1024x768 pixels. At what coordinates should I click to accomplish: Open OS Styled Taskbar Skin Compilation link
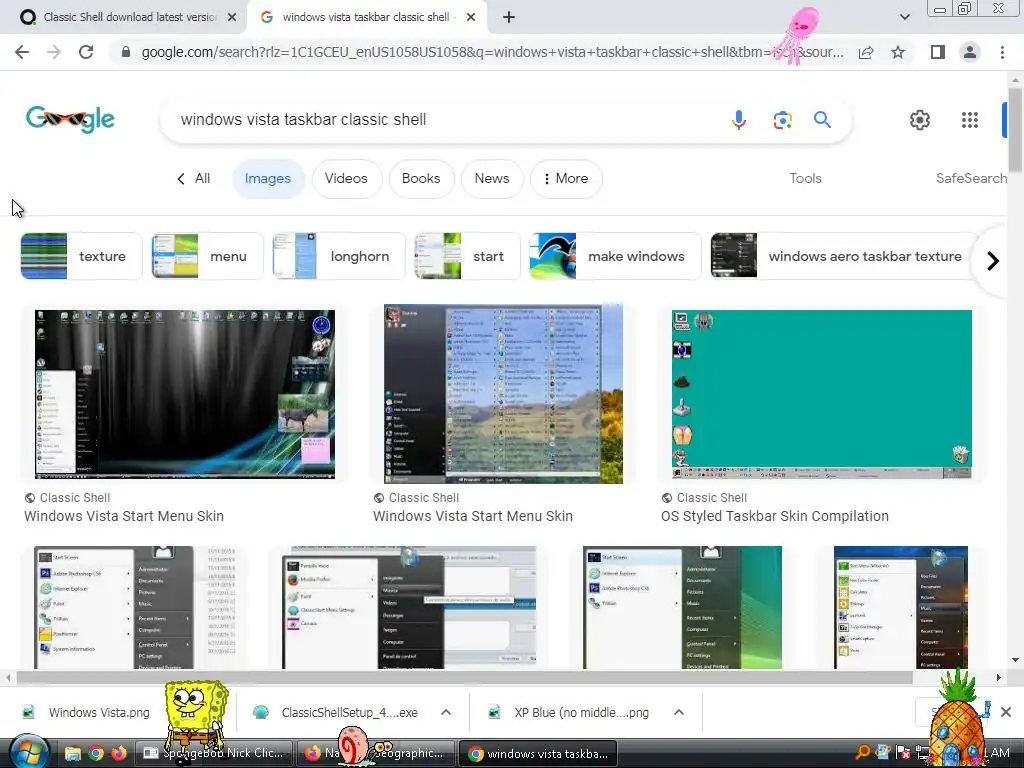[775, 516]
